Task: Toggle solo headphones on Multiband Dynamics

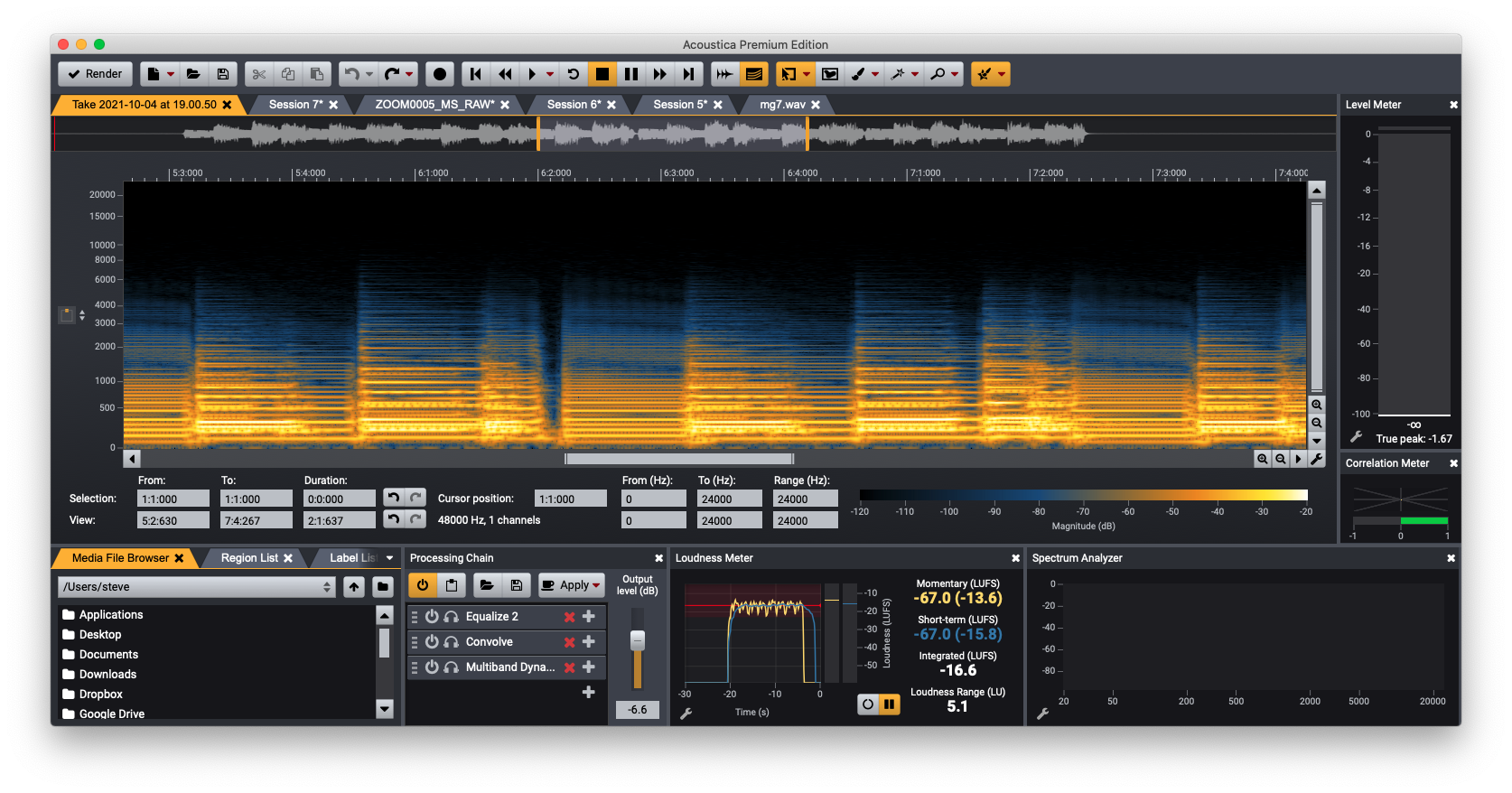Action: (x=451, y=667)
